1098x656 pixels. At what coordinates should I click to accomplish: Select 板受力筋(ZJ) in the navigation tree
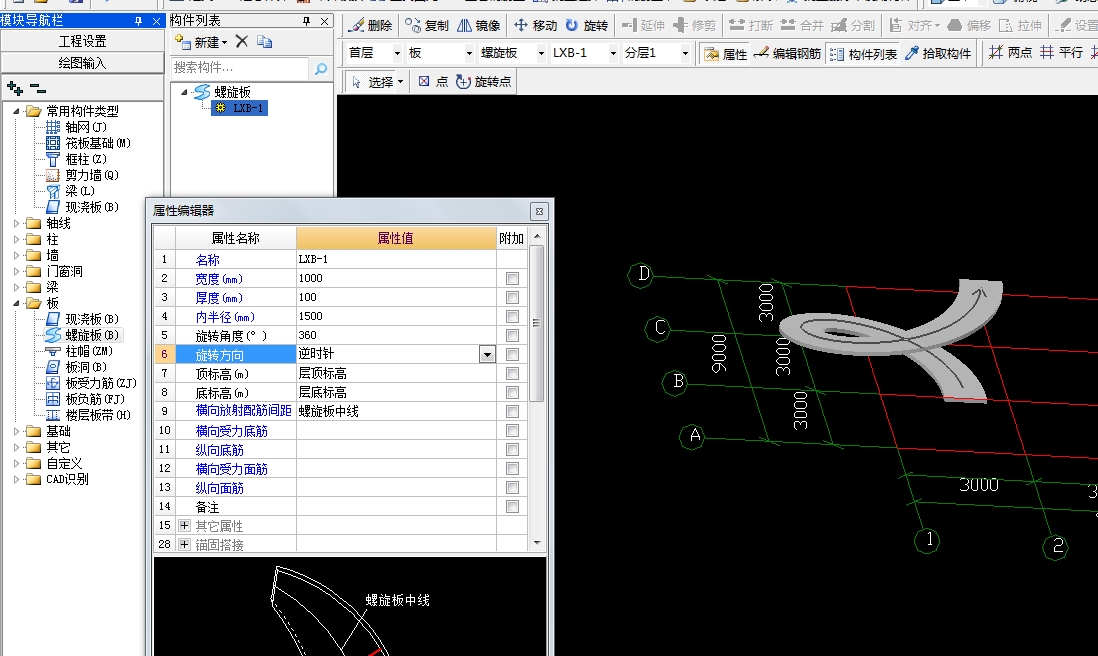pyautogui.click(x=91, y=383)
